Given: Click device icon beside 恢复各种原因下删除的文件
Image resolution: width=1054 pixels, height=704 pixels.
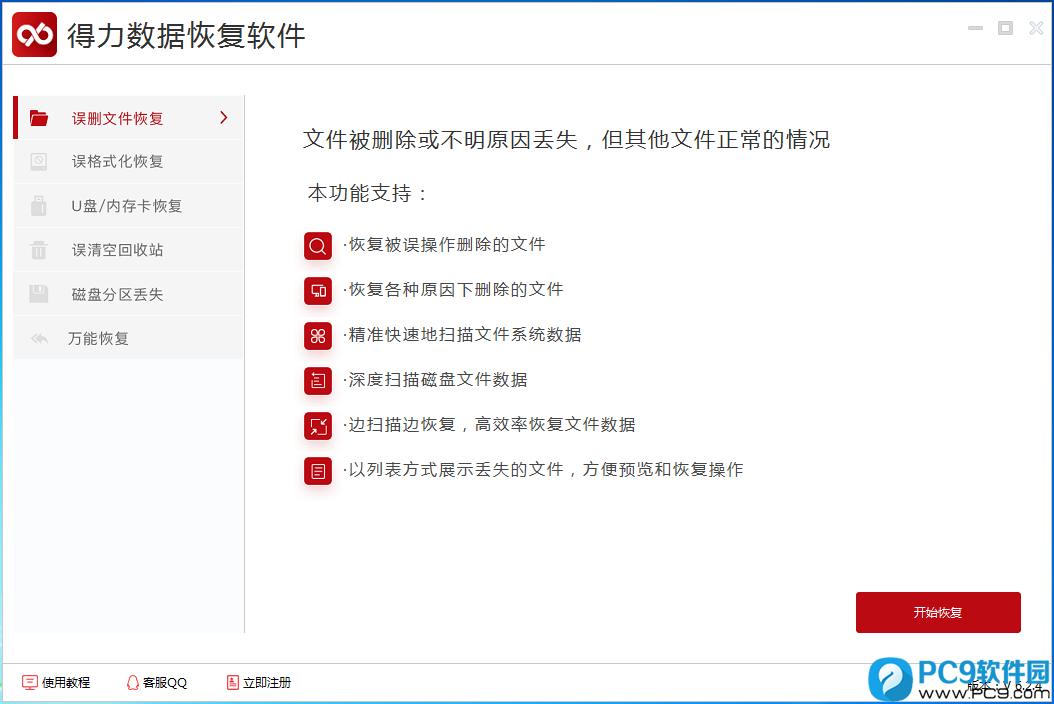Looking at the screenshot, I should click(318, 291).
